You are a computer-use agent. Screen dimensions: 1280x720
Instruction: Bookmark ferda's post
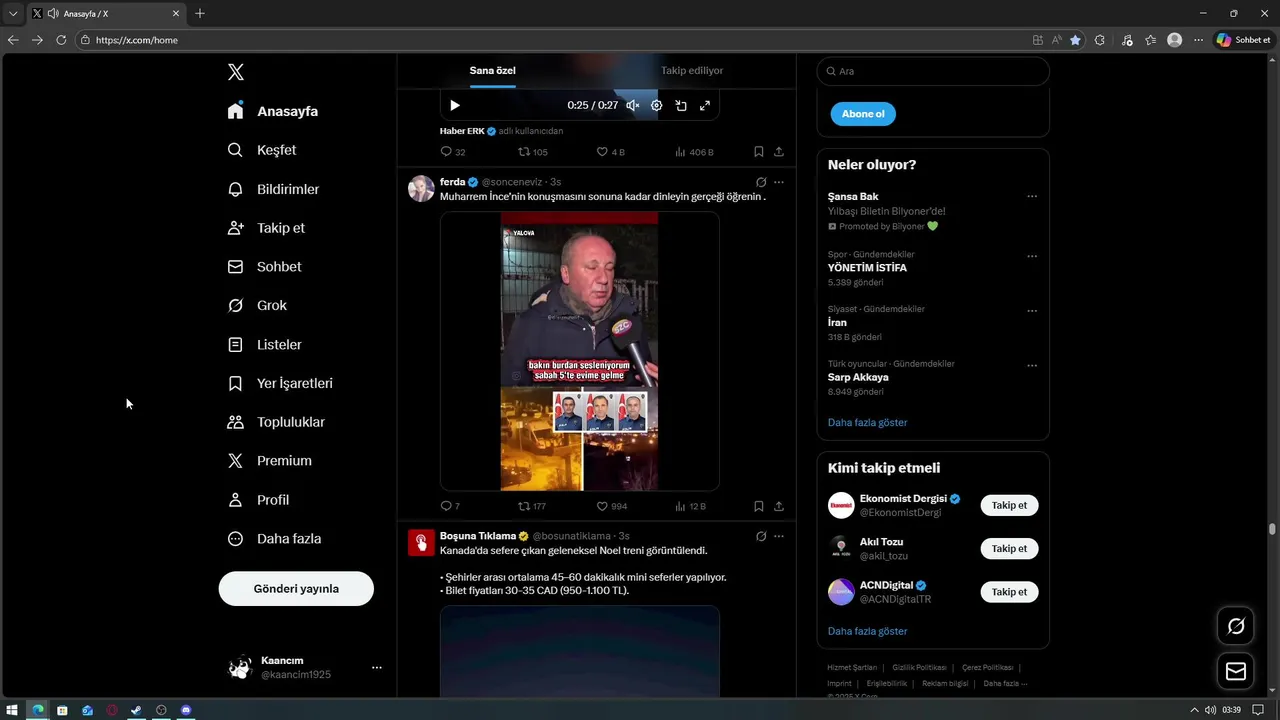pos(759,507)
